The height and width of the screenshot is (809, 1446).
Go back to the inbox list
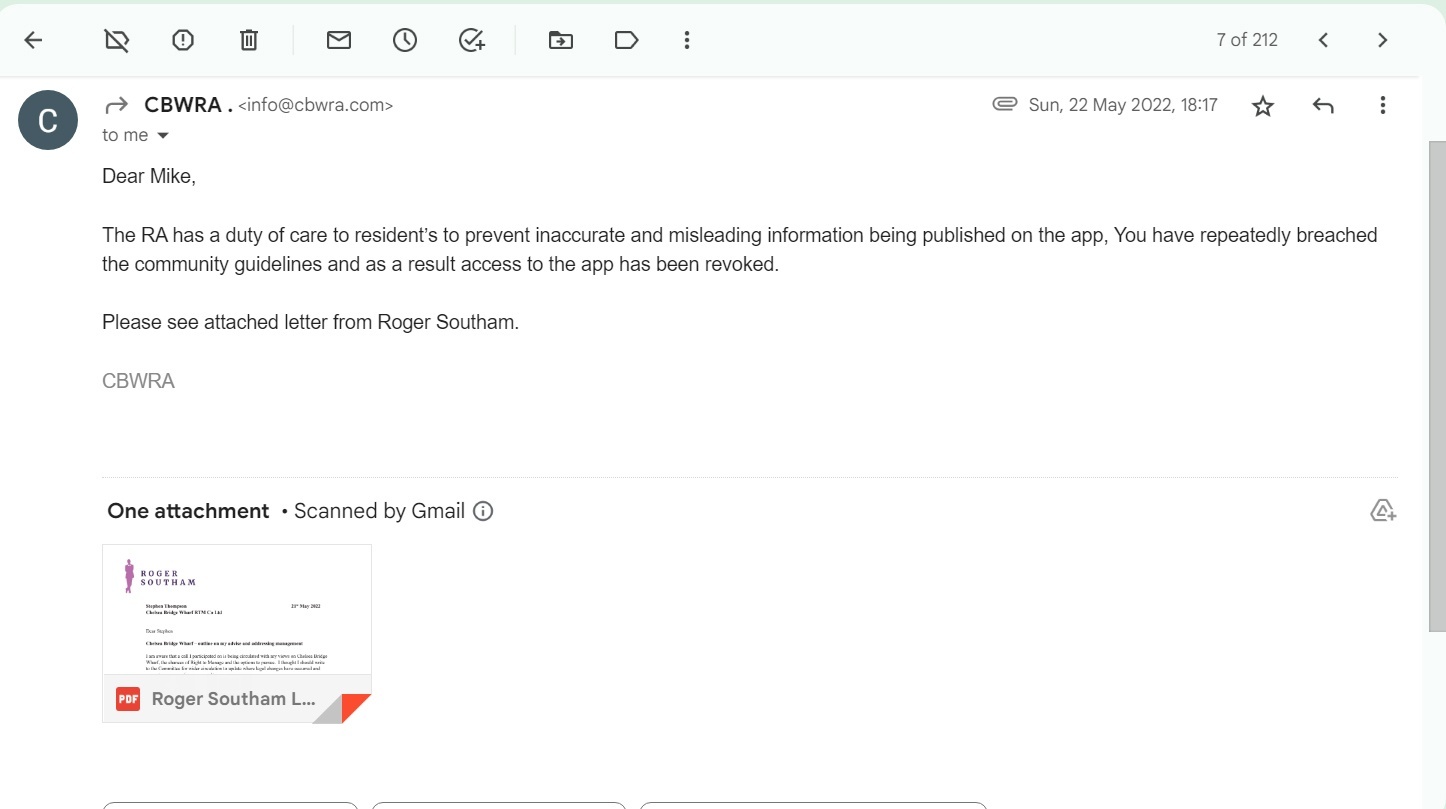pos(33,40)
